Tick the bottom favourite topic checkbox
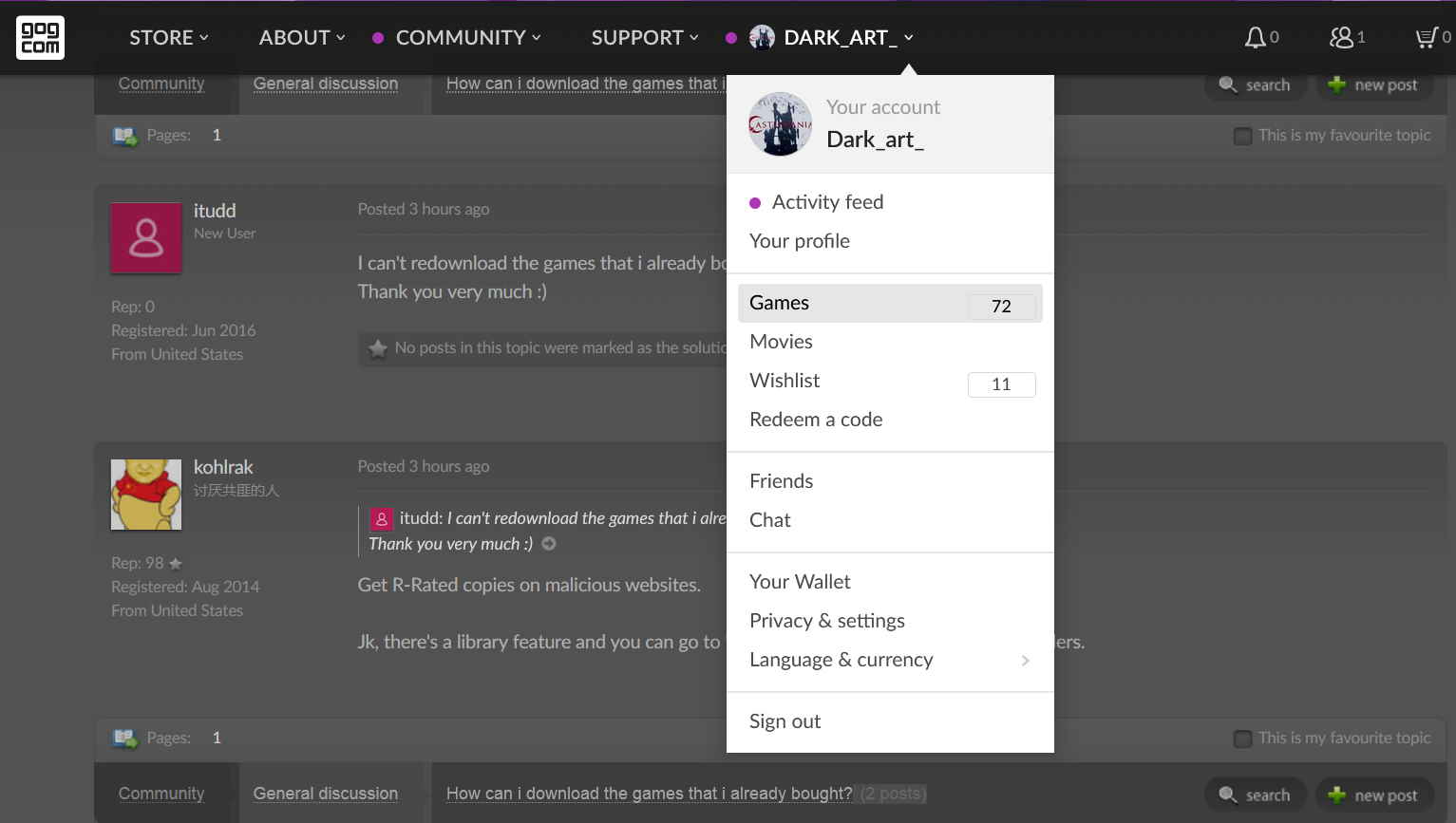The image size is (1456, 823). [x=1242, y=739]
